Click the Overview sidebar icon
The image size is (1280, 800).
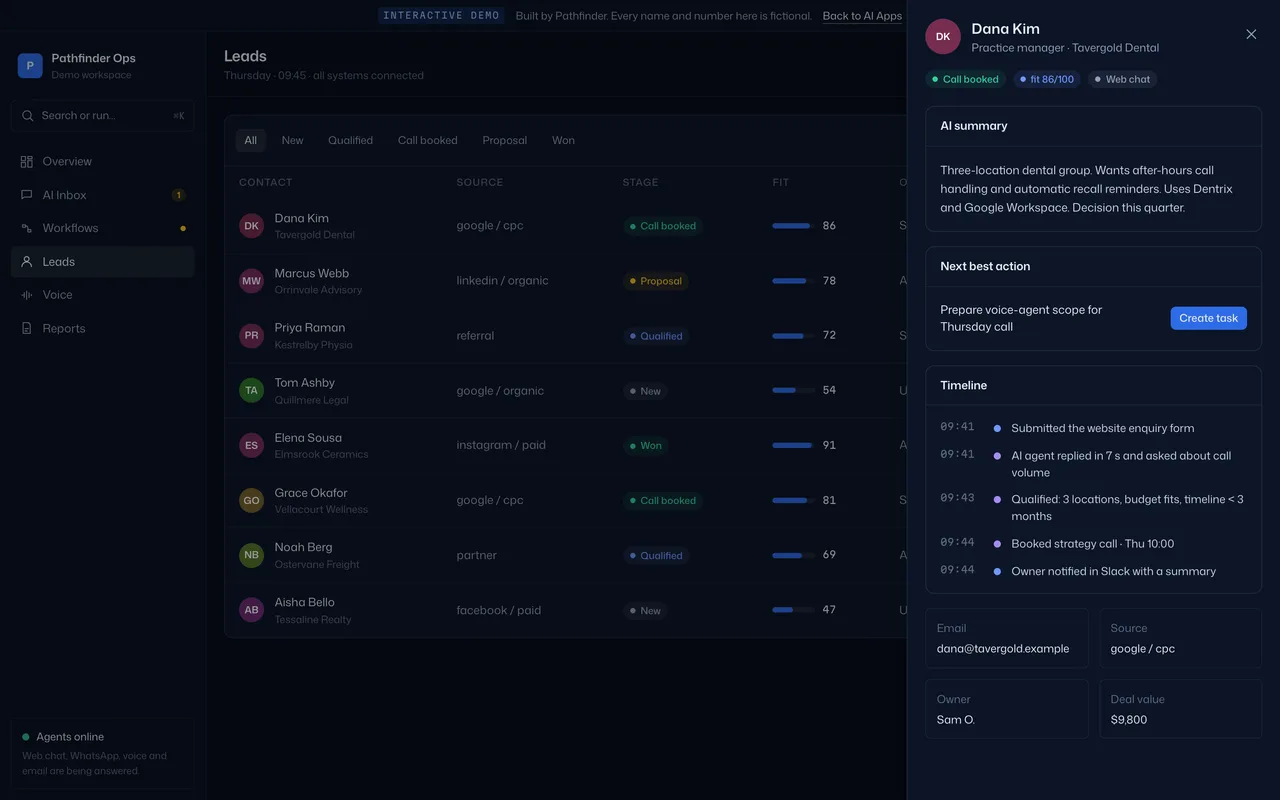click(27, 161)
